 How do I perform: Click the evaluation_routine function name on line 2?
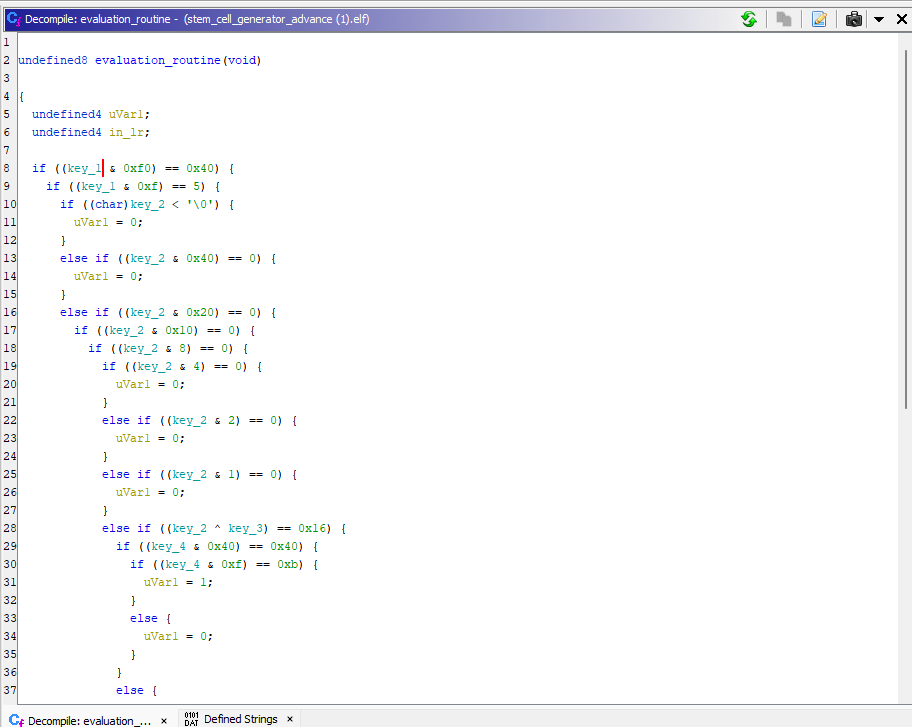point(157,60)
